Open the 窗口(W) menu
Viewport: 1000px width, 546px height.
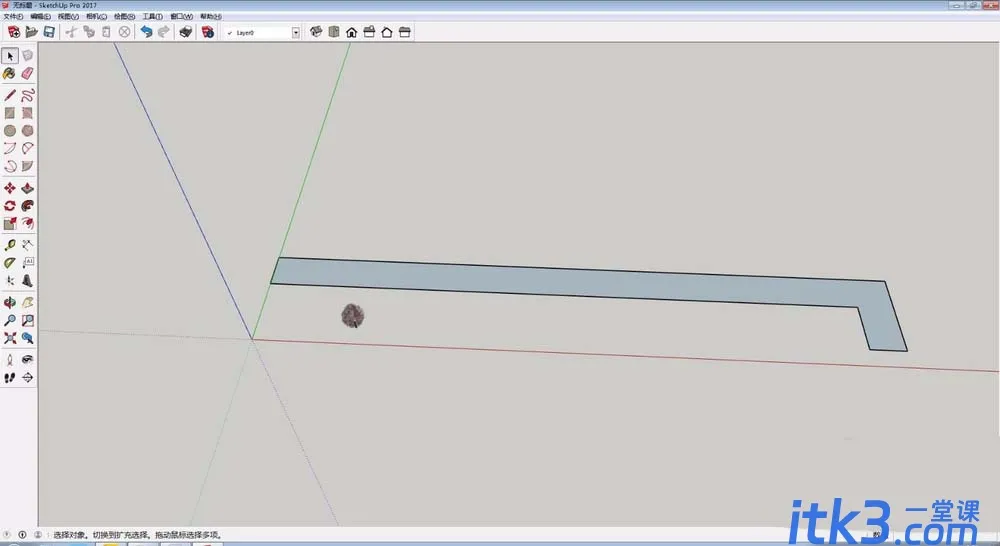(x=181, y=17)
